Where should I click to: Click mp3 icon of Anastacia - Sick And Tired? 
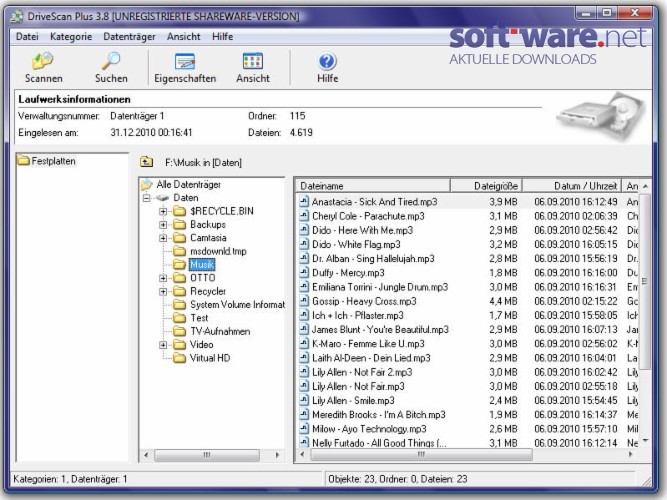[304, 201]
